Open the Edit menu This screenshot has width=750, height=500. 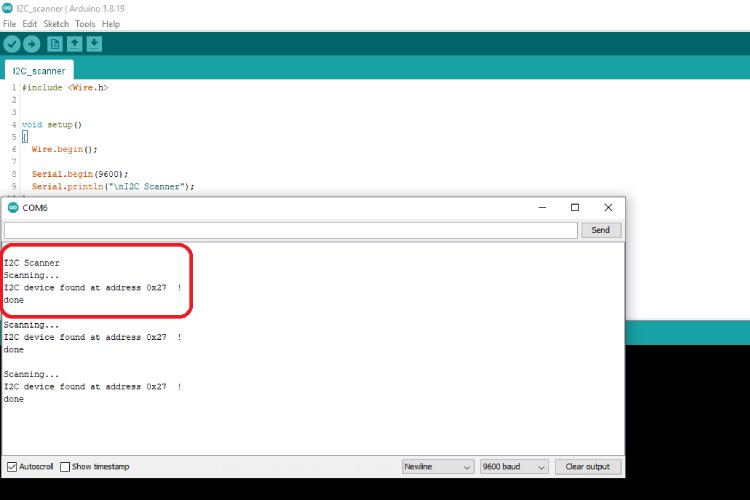[x=30, y=23]
